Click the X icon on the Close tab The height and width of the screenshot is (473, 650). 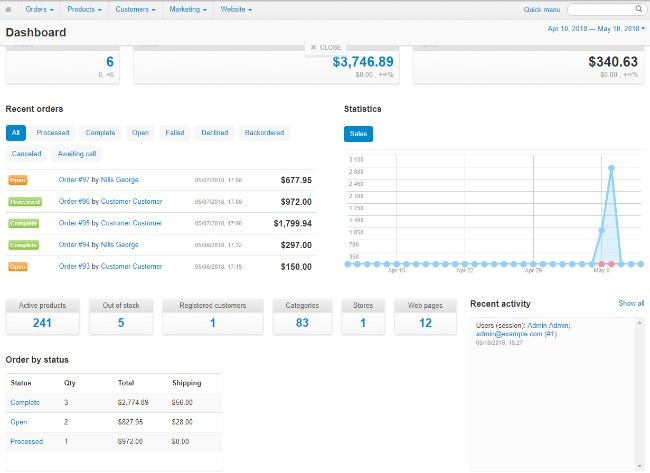313,47
